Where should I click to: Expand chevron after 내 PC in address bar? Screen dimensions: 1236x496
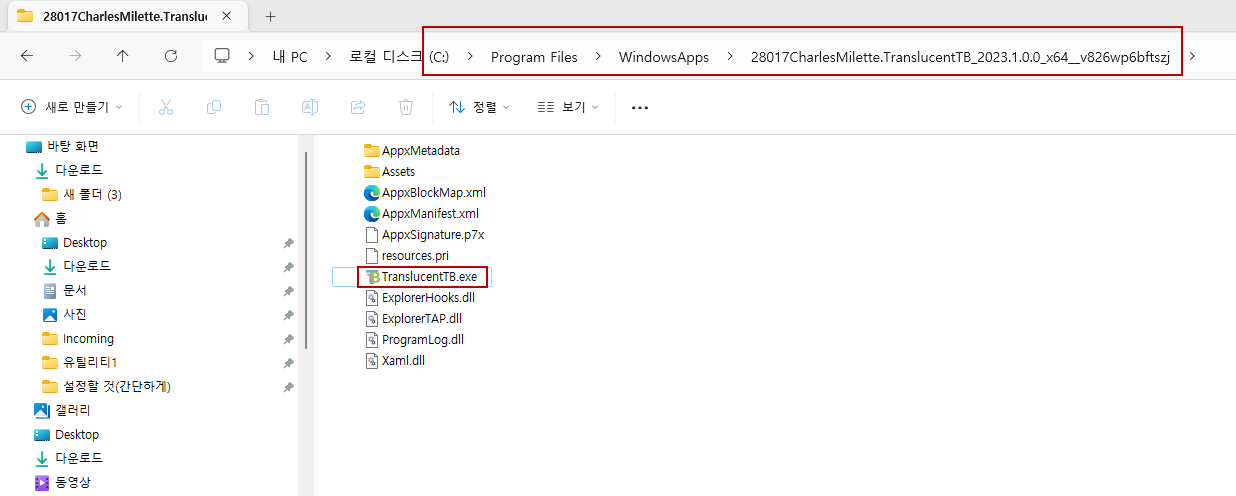(328, 56)
